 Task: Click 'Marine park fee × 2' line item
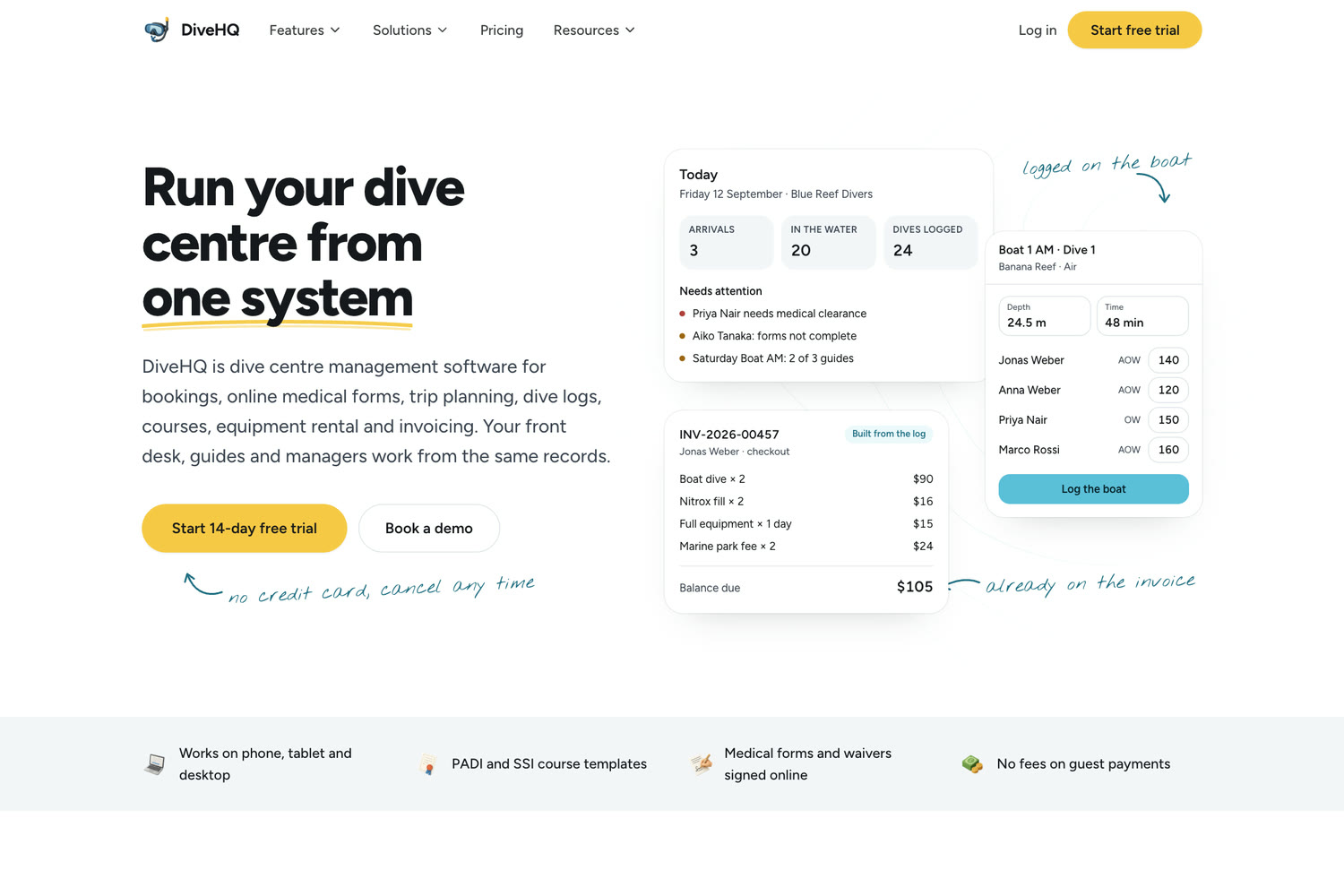(x=806, y=547)
